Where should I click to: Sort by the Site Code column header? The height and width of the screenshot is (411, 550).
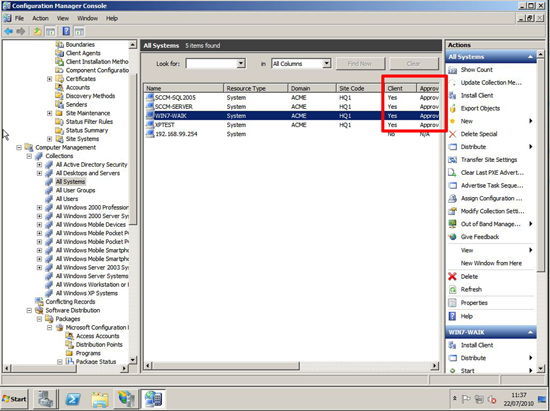(360, 88)
